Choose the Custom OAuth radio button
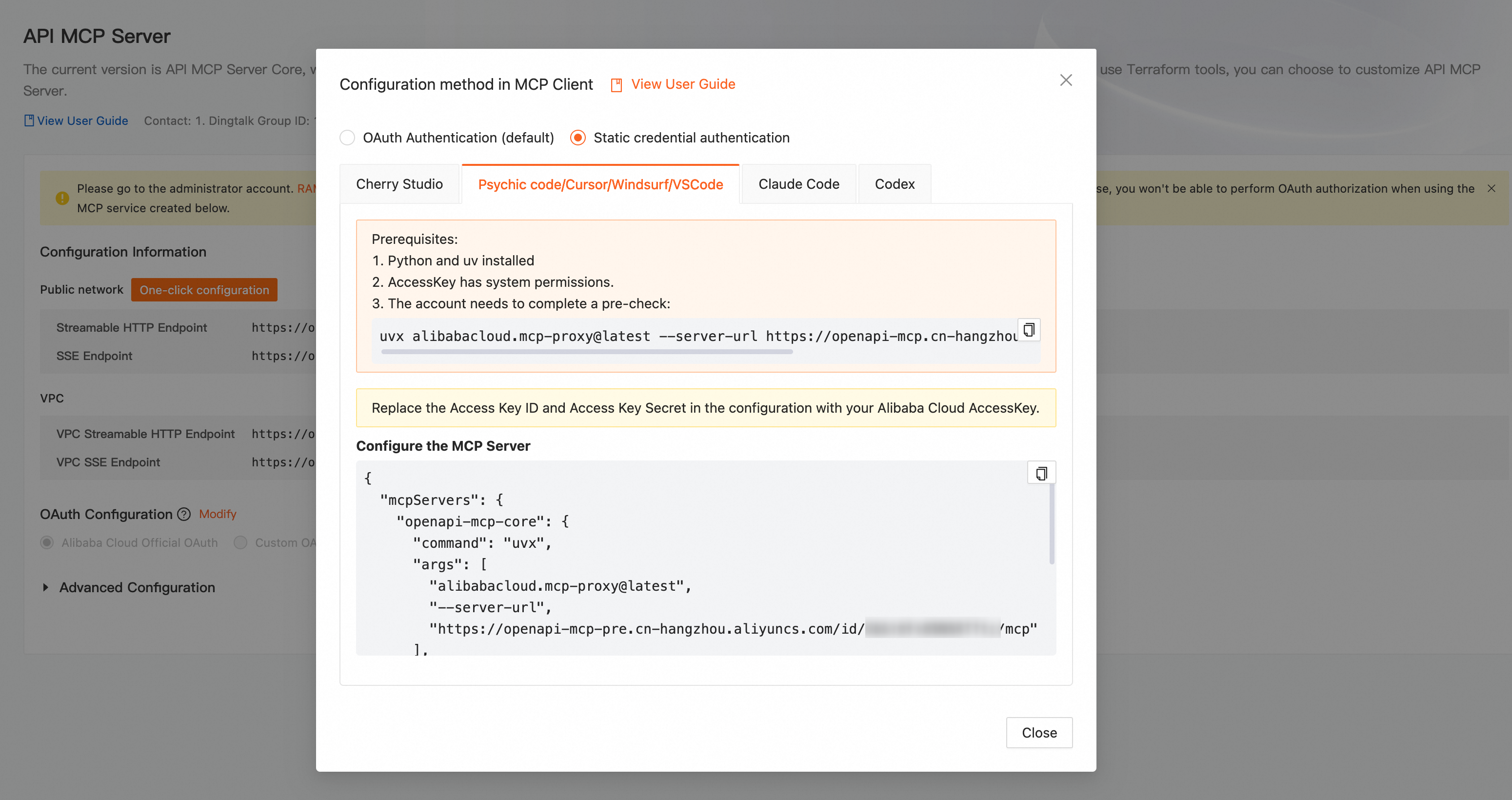The image size is (1512, 800). coord(240,543)
